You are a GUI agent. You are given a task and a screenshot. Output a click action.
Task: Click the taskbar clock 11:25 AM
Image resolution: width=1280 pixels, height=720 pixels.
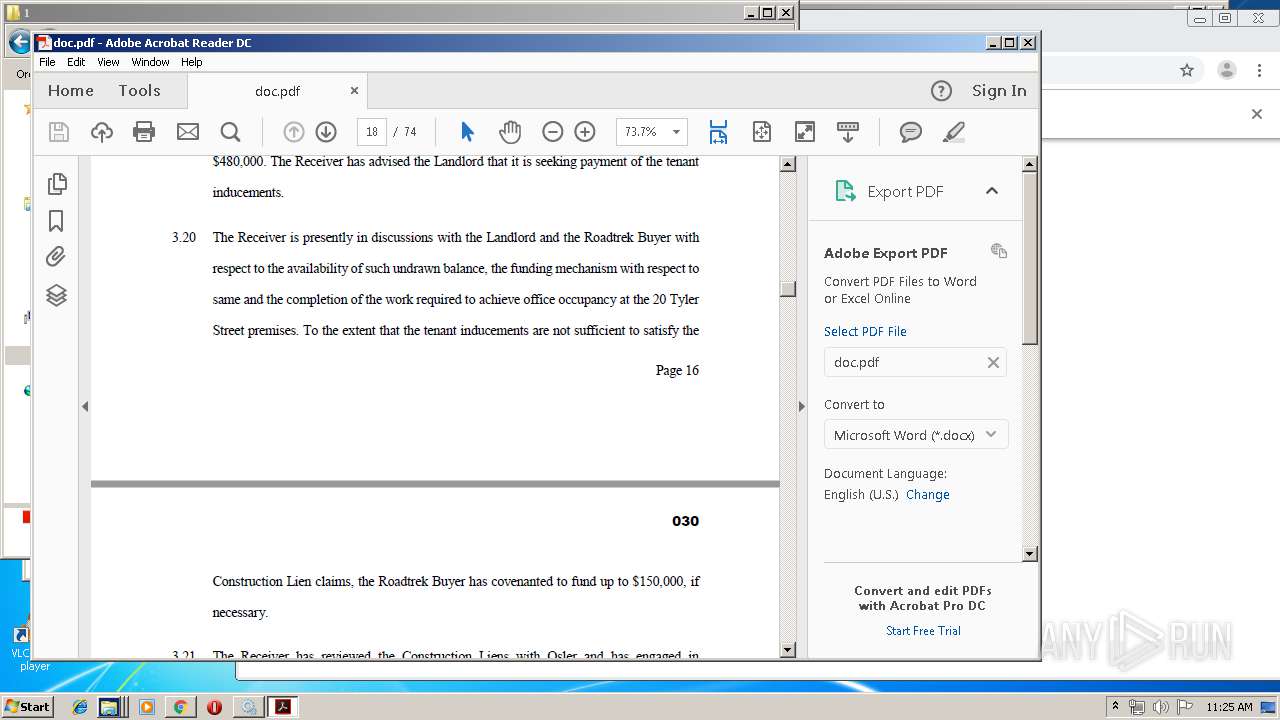coord(1229,707)
